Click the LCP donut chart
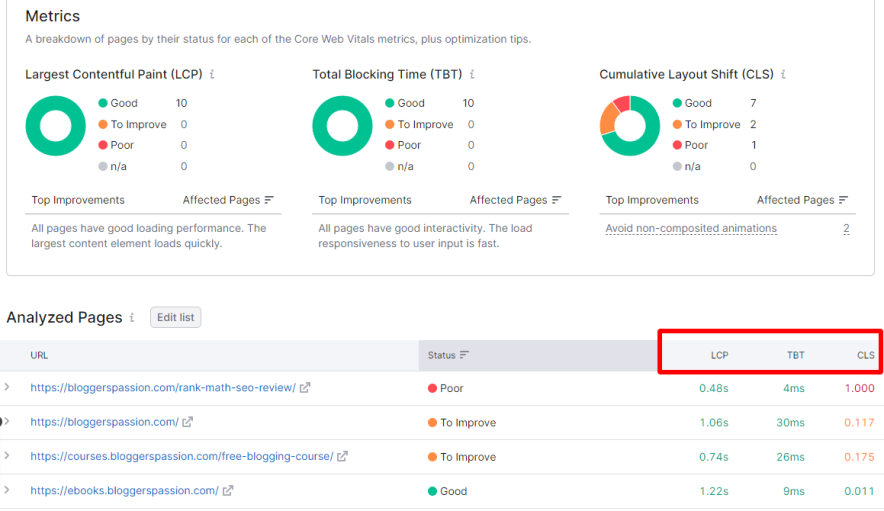The height and width of the screenshot is (511, 884). click(x=56, y=126)
